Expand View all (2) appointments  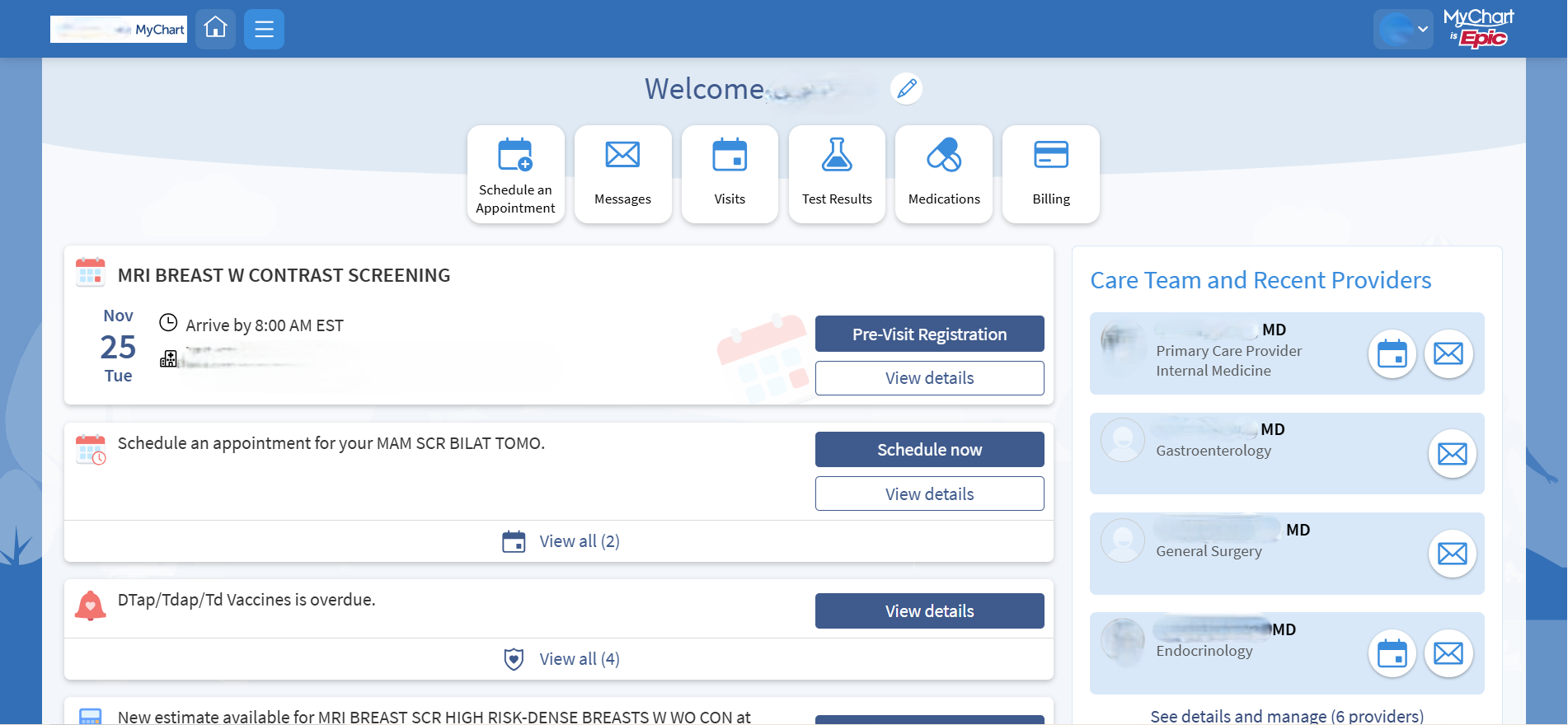pyautogui.click(x=561, y=541)
